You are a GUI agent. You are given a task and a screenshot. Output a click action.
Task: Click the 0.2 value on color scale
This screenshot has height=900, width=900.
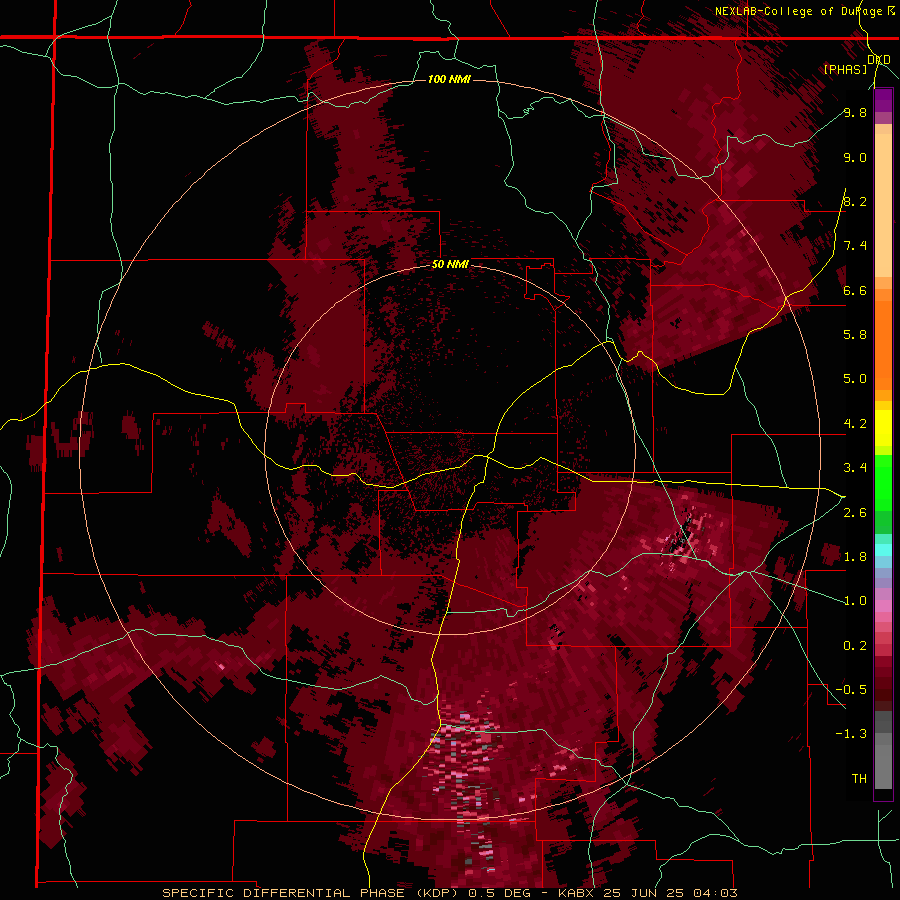pos(855,646)
